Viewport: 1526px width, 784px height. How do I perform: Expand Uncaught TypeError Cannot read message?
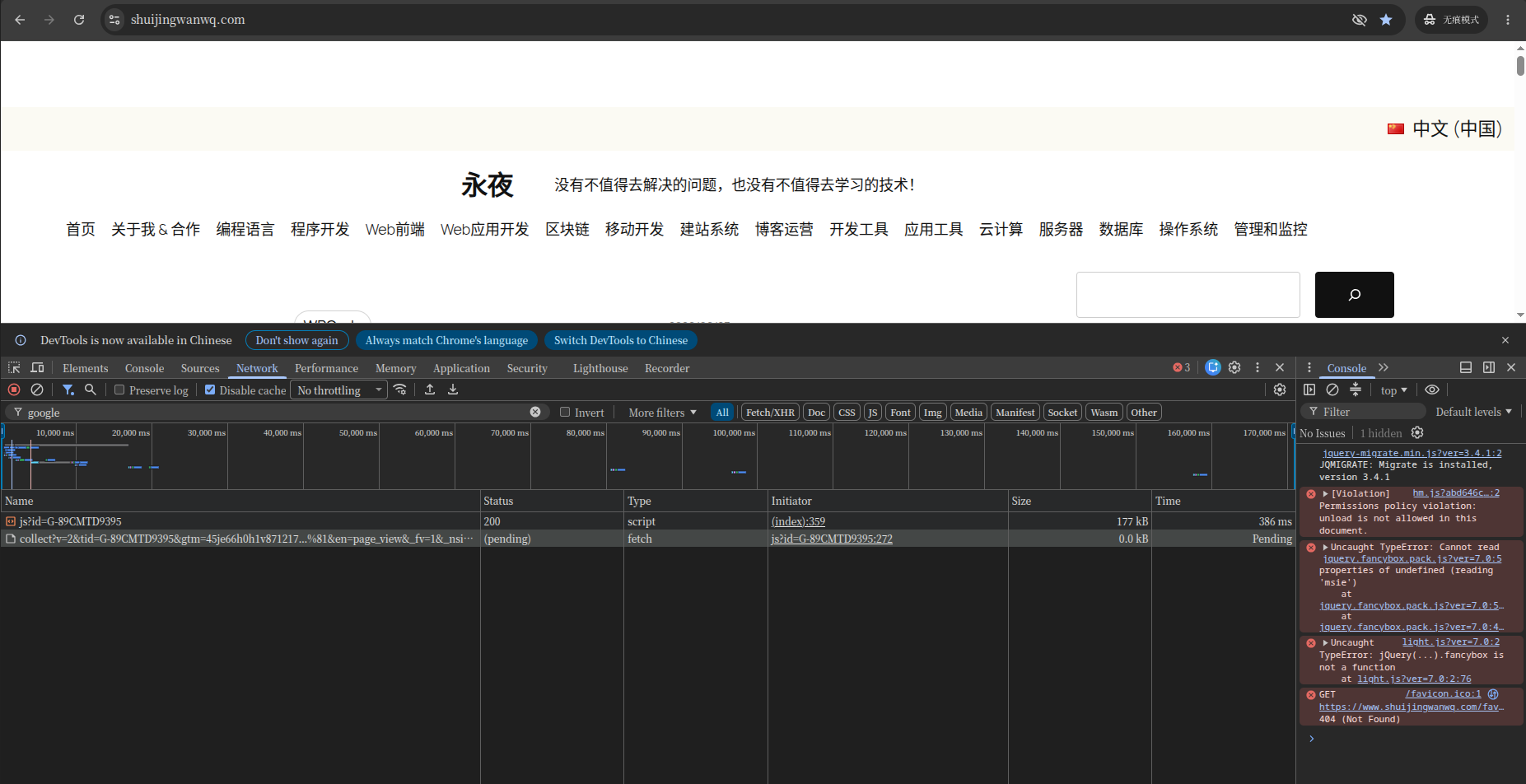pyautogui.click(x=1325, y=548)
